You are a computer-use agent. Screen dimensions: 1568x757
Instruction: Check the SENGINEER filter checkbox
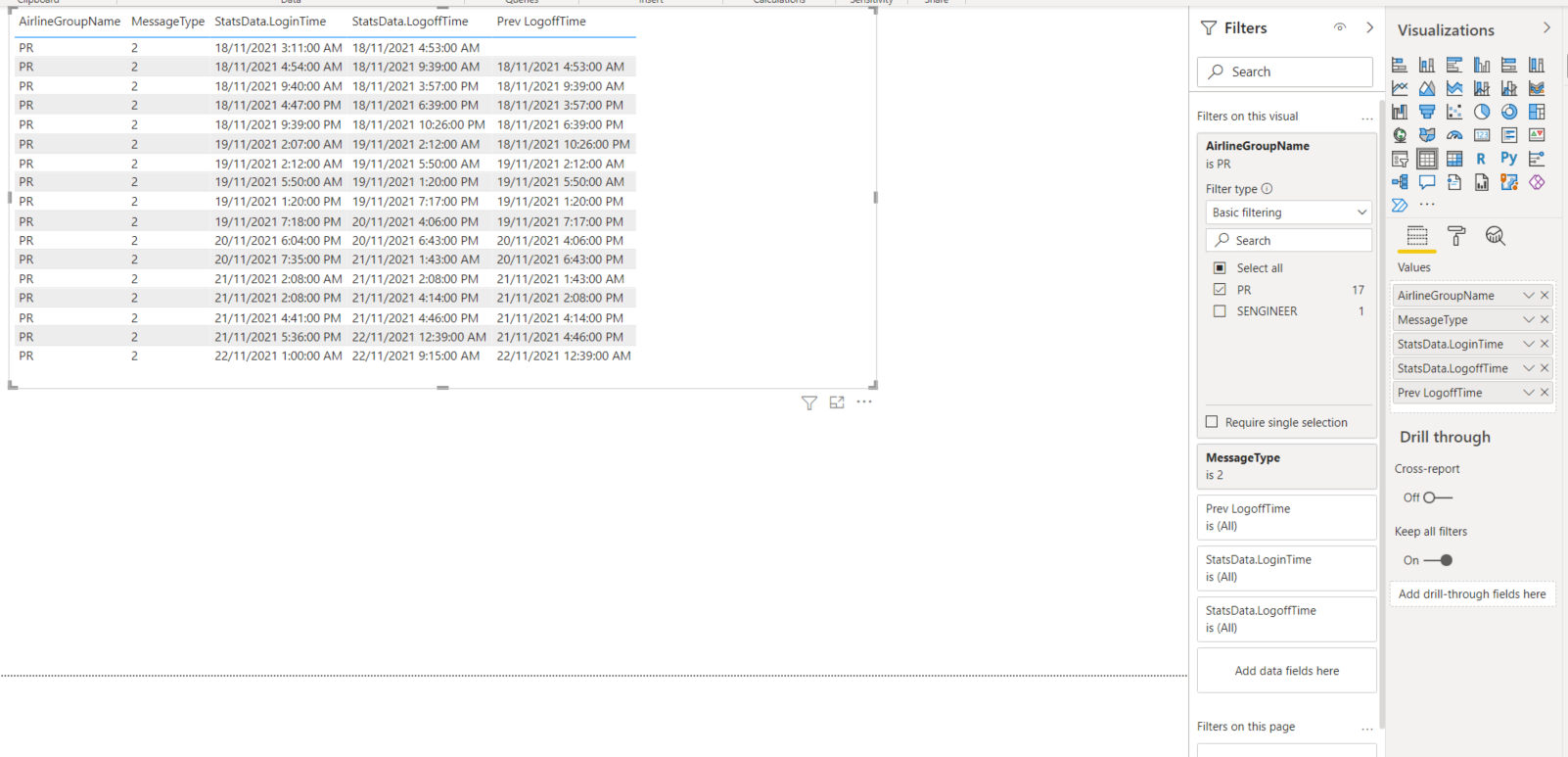pyautogui.click(x=1220, y=311)
